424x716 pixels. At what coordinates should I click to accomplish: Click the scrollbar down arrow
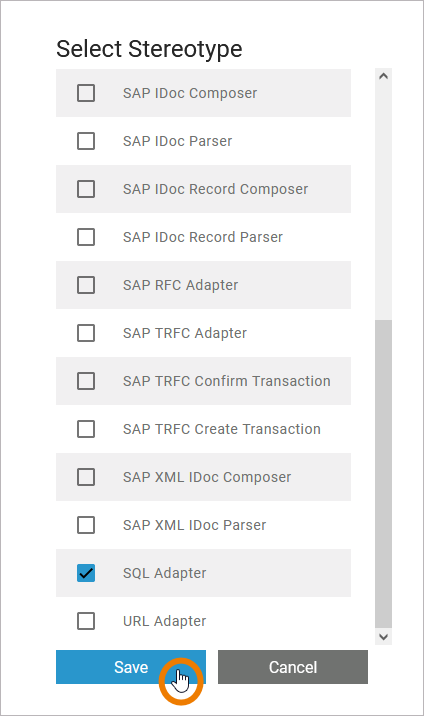pos(383,637)
